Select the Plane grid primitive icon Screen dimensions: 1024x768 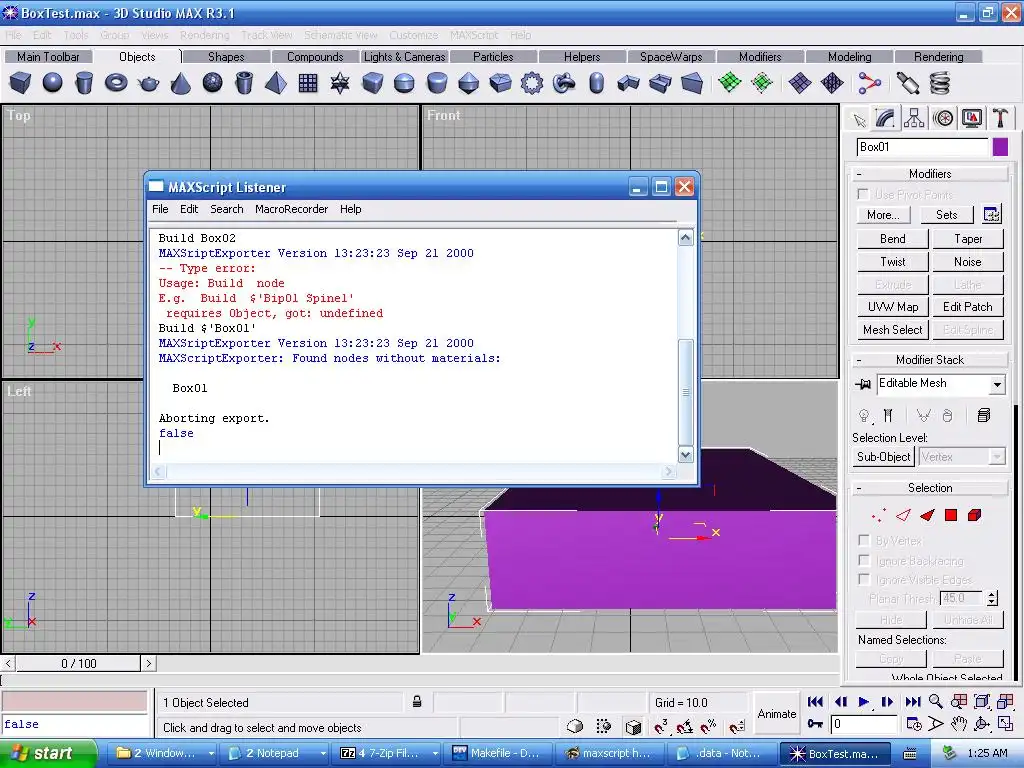click(x=308, y=83)
